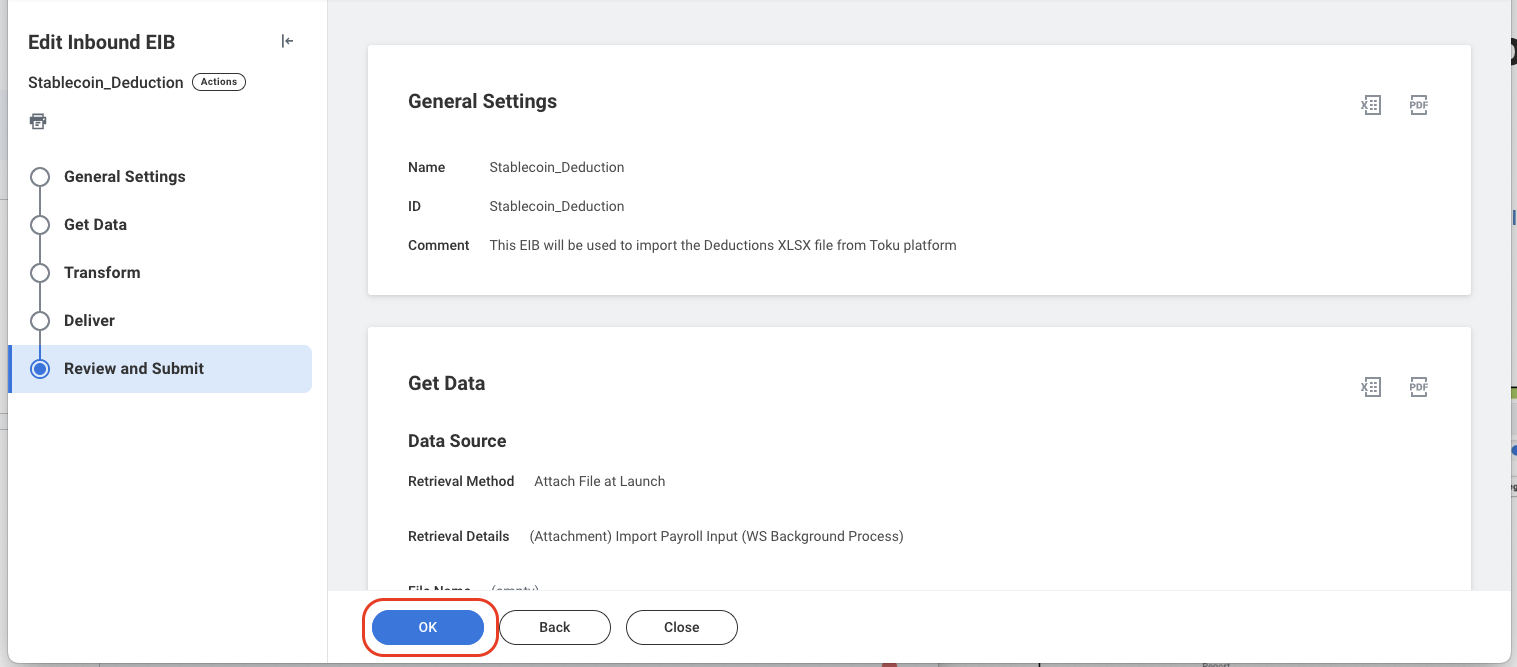The width and height of the screenshot is (1517, 667).
Task: Click the Edit Inbound EIB title
Action: tap(102, 42)
